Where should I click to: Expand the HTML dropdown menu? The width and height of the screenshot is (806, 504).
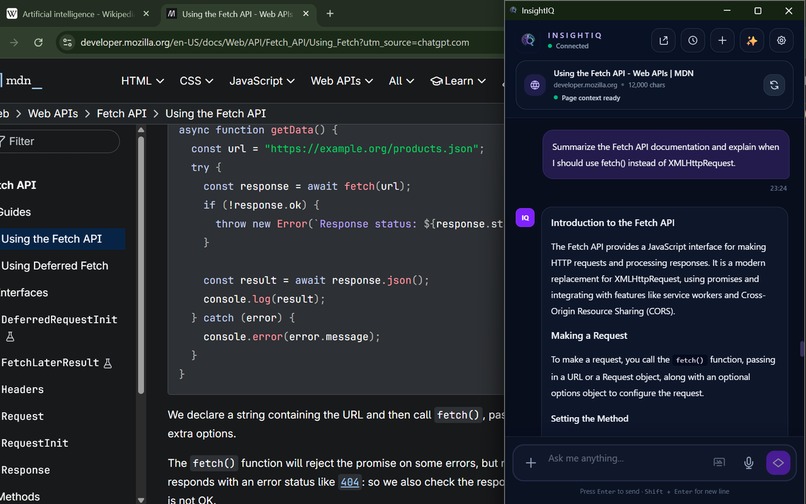point(142,81)
